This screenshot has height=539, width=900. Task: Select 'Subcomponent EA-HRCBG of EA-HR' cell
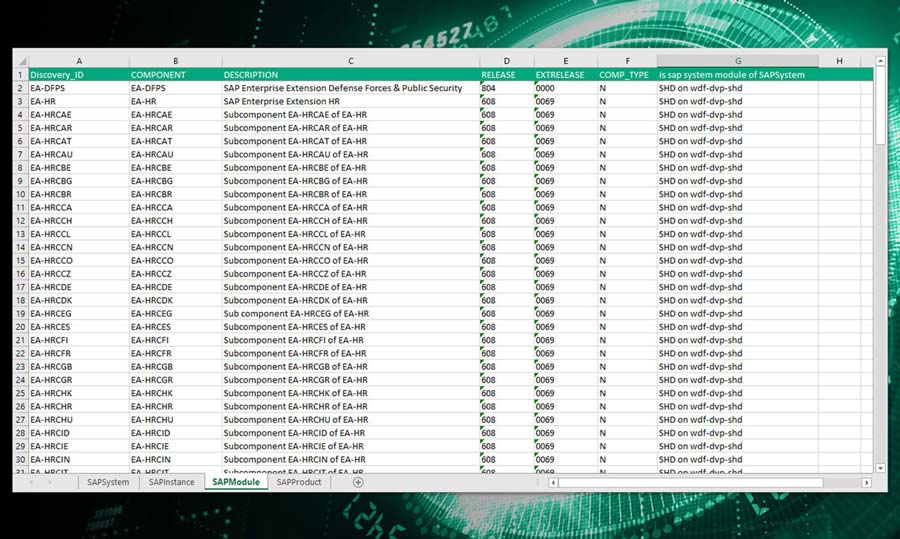click(x=351, y=181)
